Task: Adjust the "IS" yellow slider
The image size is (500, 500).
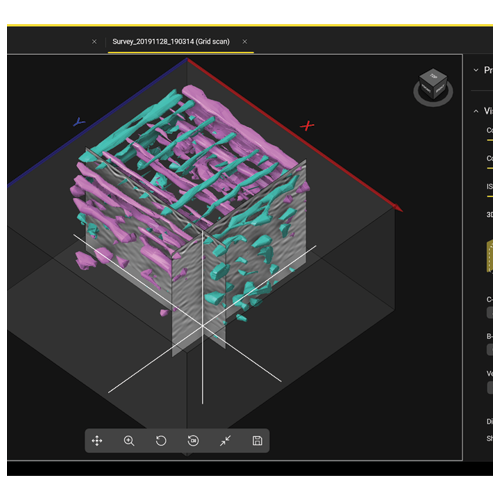Action: tap(490, 196)
